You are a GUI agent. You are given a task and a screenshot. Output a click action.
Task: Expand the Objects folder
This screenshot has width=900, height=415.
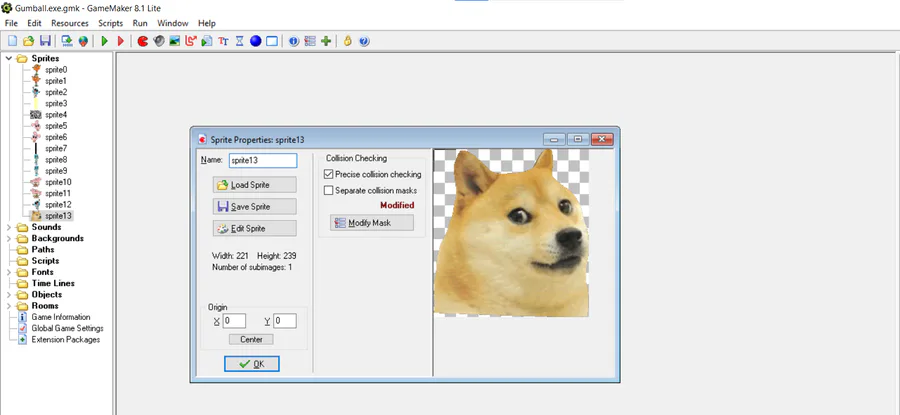click(9, 294)
